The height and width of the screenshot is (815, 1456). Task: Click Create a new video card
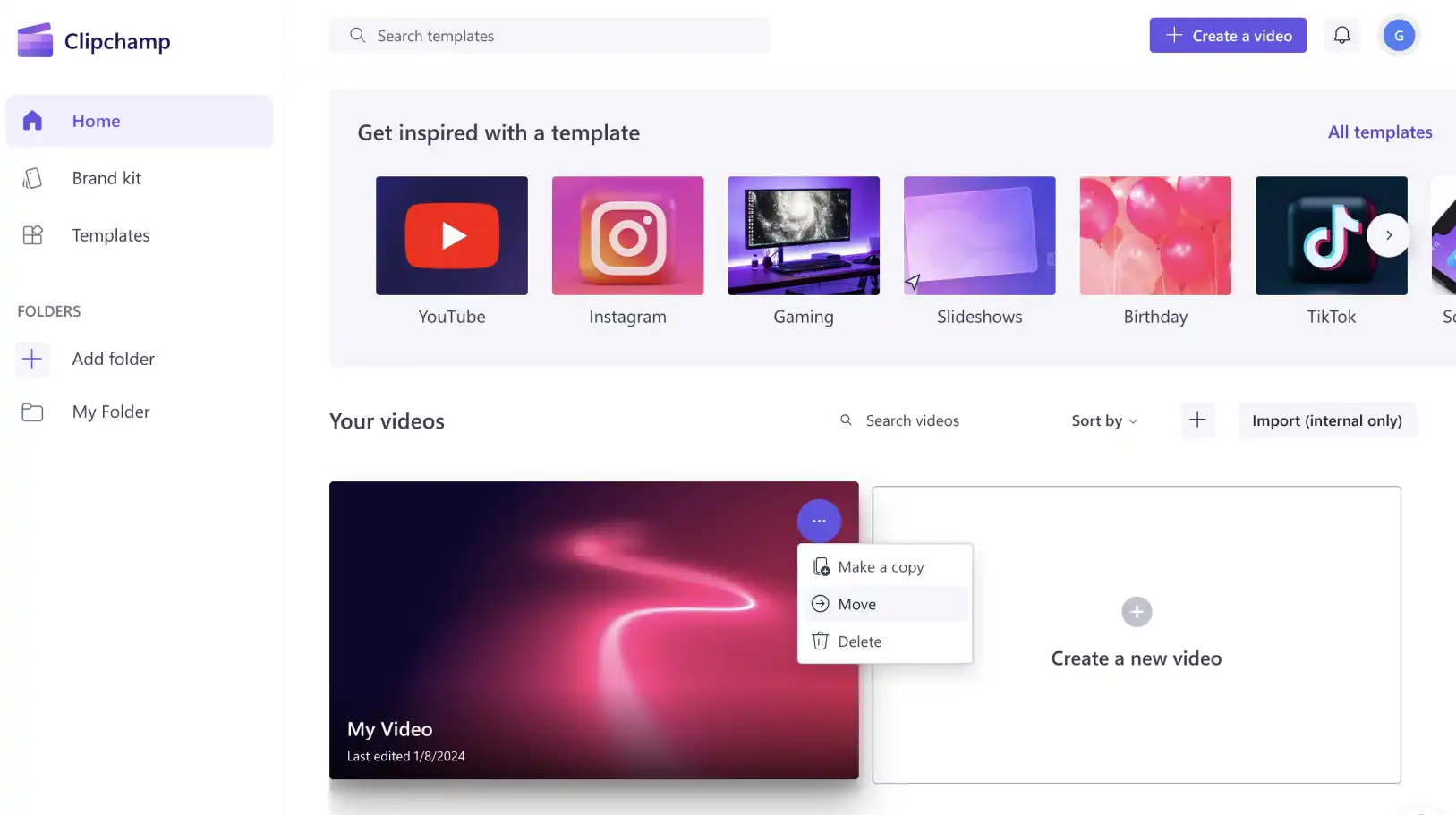[1137, 635]
